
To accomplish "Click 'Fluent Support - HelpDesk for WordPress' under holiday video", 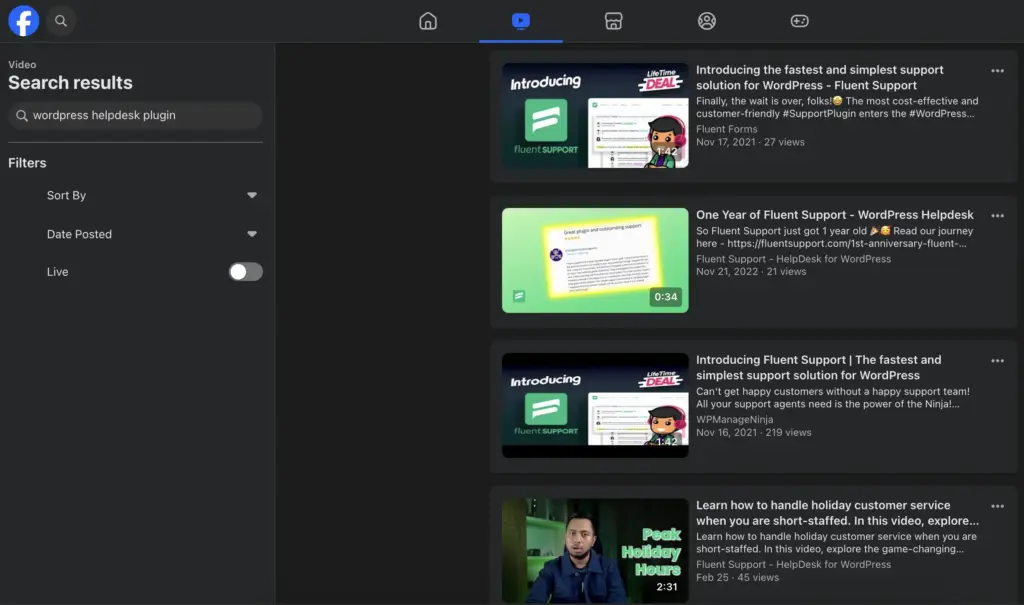I will point(793,564).
